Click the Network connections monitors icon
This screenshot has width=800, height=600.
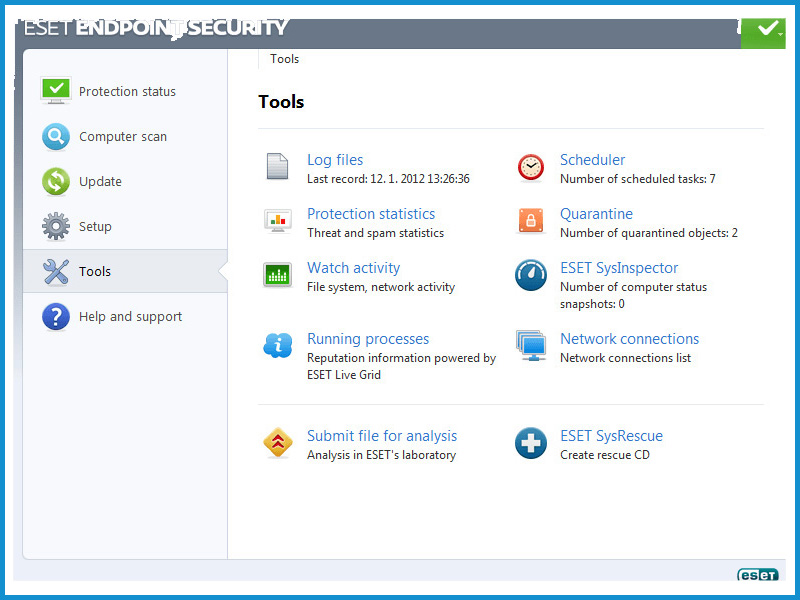pos(531,345)
